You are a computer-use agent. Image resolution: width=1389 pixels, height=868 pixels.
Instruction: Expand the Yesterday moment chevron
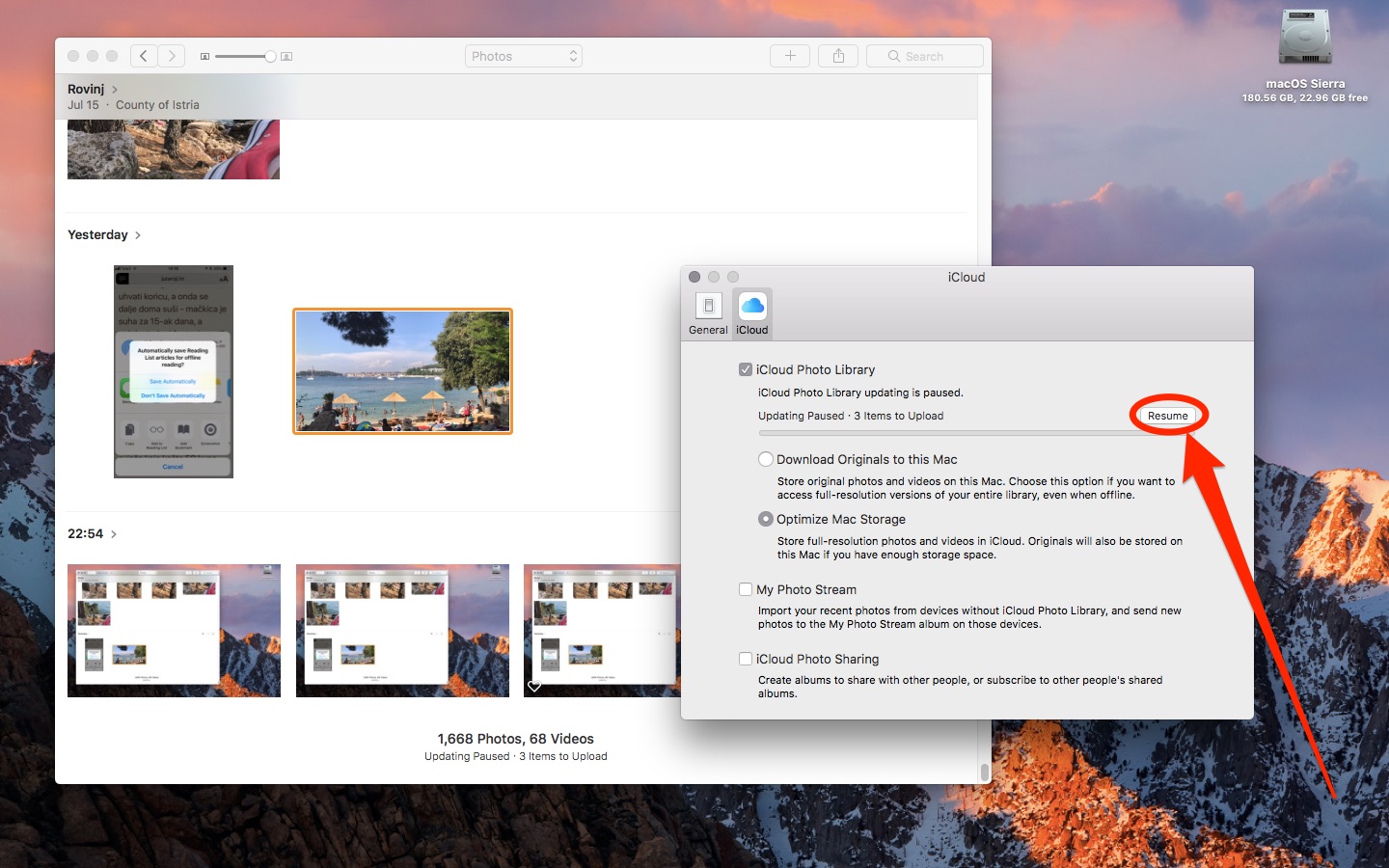pyautogui.click(x=138, y=235)
